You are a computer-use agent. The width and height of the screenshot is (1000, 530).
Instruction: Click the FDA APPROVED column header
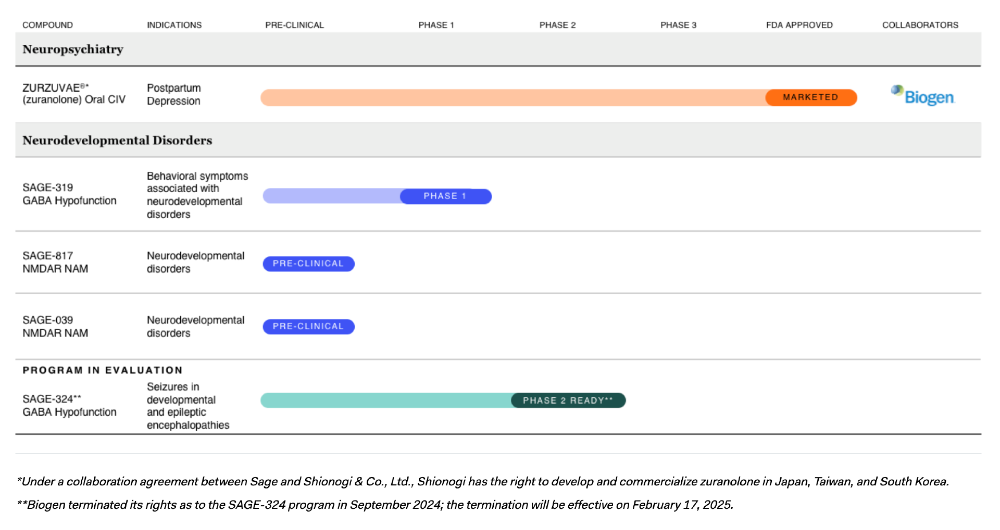(x=799, y=25)
